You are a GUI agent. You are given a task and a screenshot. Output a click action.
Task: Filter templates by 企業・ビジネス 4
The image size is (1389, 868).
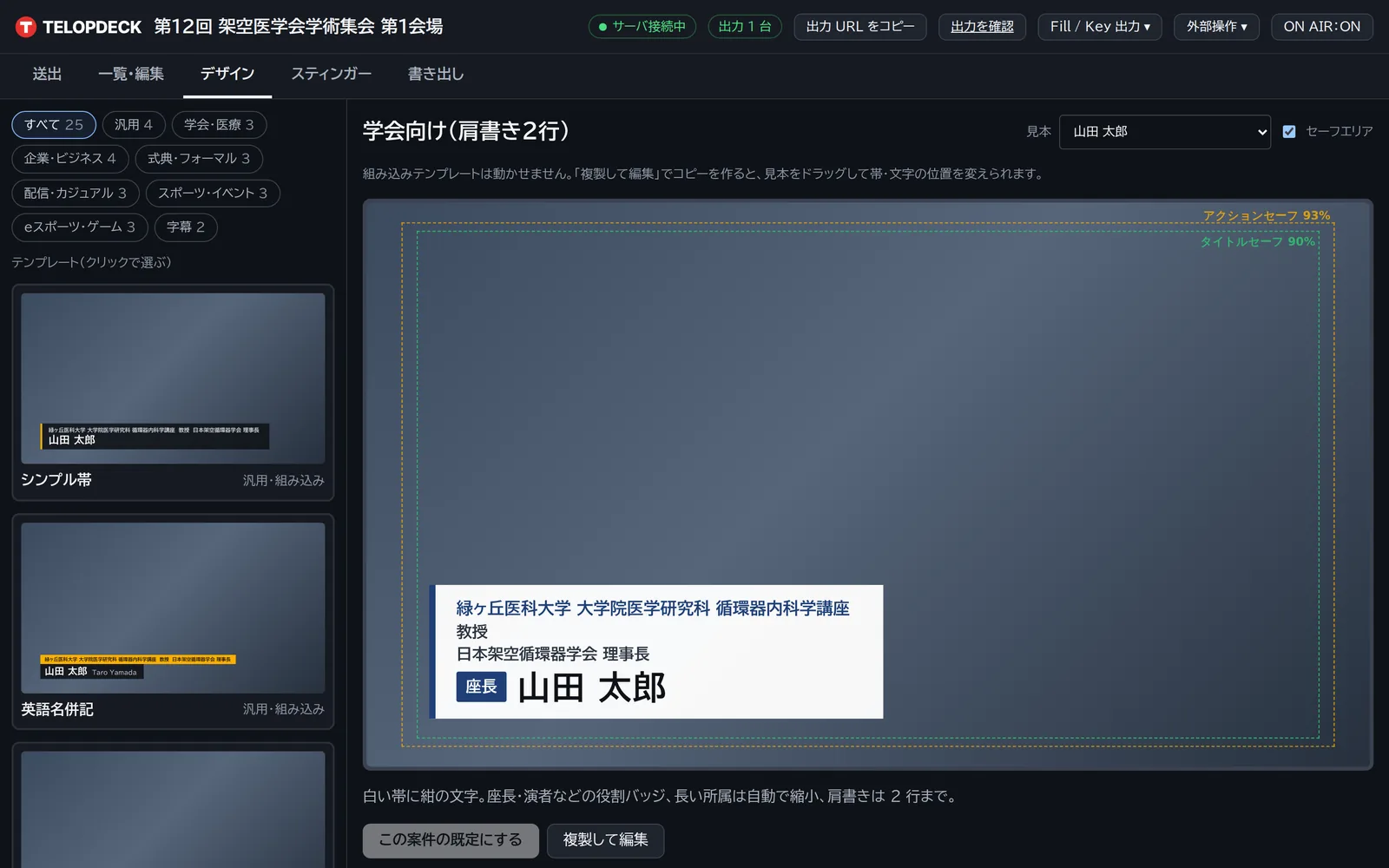point(70,159)
